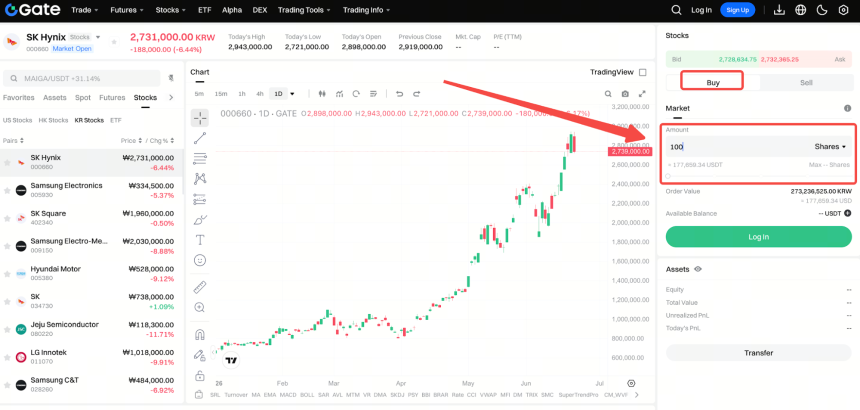Select the MACD indicator

point(288,395)
